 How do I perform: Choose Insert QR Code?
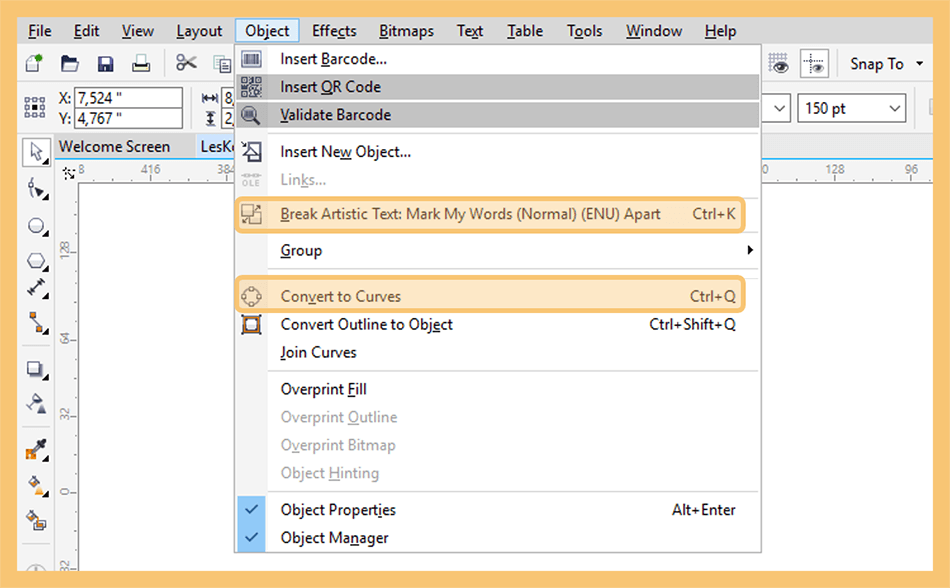[x=498, y=87]
